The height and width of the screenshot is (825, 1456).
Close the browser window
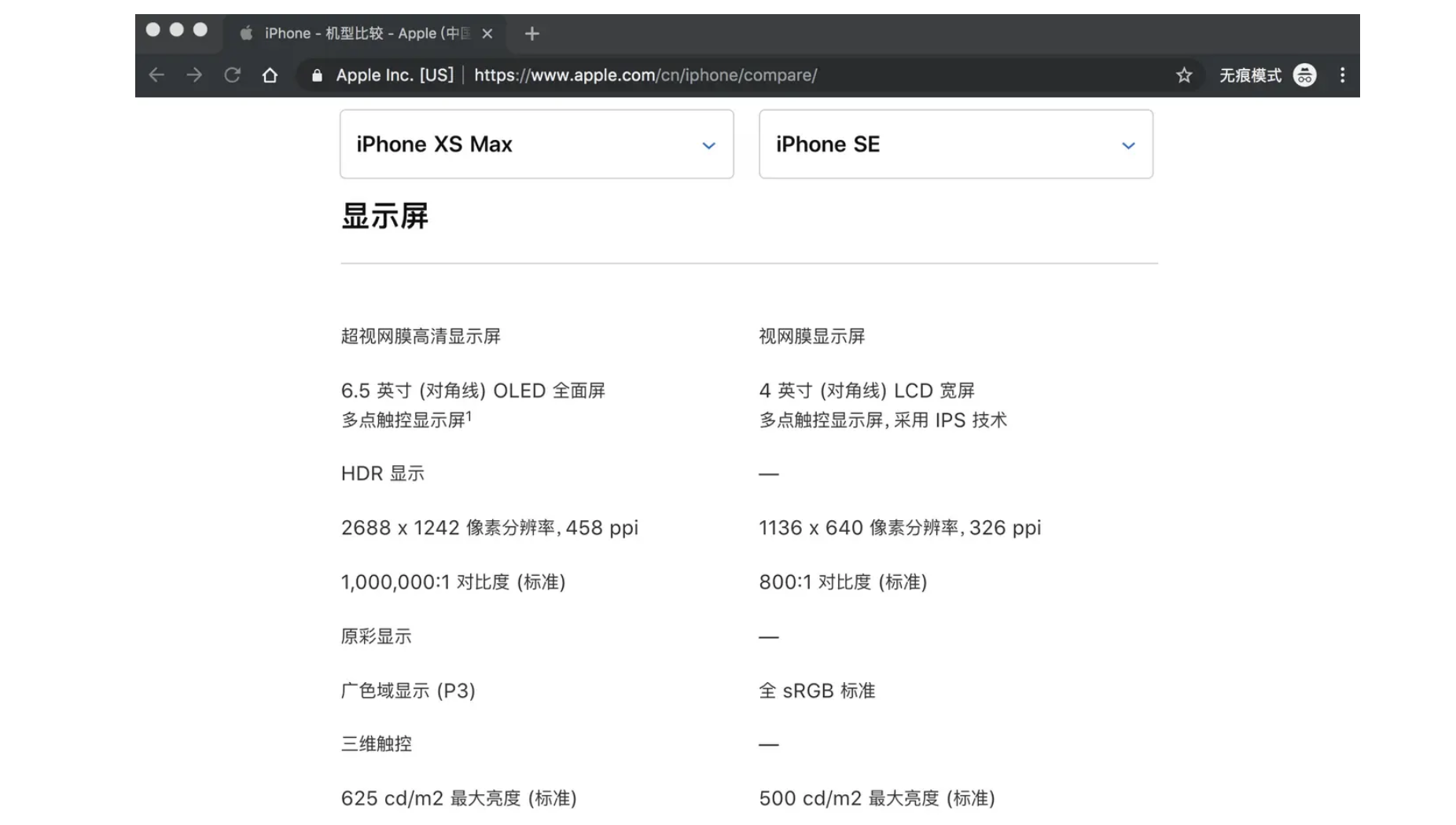pyautogui.click(x=153, y=30)
